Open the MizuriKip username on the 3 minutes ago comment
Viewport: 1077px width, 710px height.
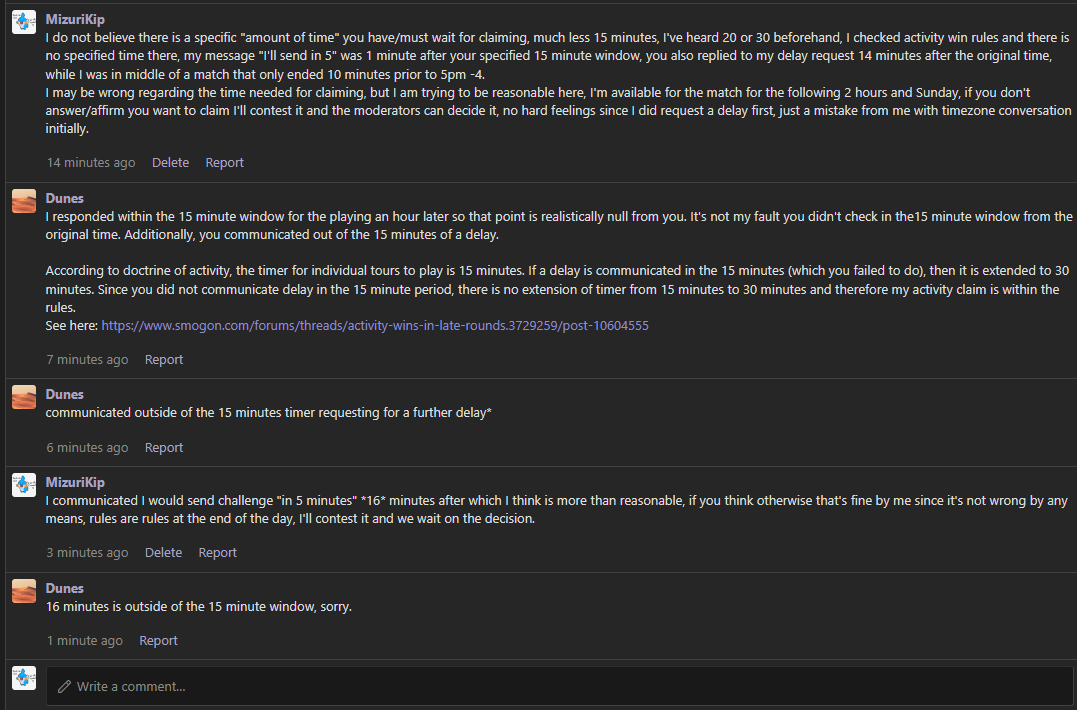[x=75, y=482]
